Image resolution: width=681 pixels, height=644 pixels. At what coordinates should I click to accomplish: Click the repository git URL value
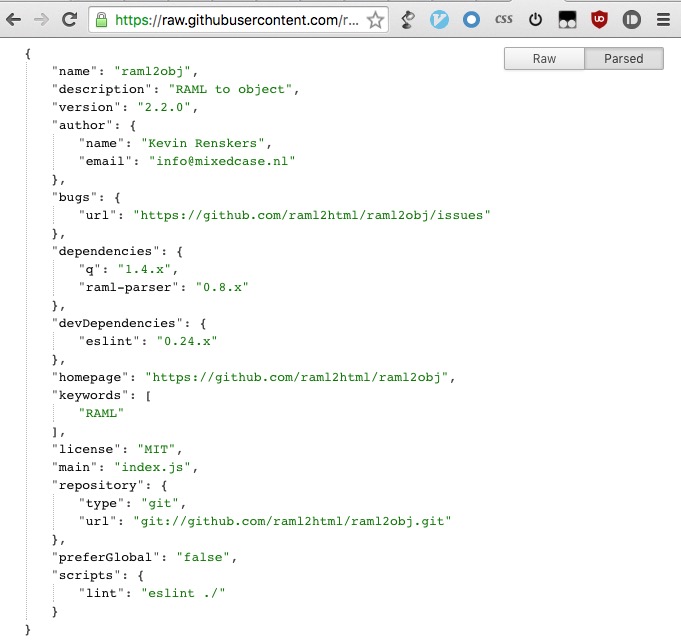[292, 520]
